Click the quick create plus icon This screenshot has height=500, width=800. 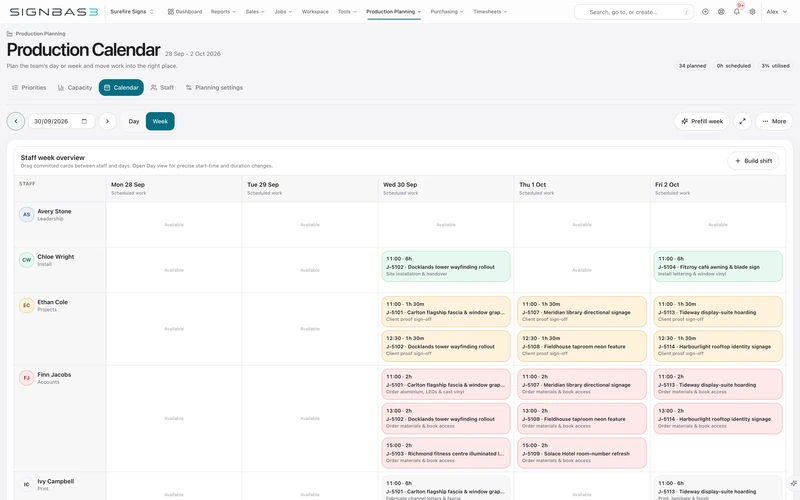coord(705,12)
